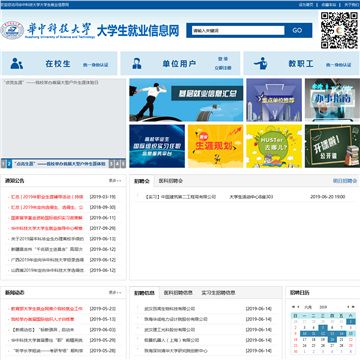Open 国家留学基金 notice dated 2019-06-11
The width and height of the screenshot is (360, 360).
pyautogui.click(x=47, y=218)
